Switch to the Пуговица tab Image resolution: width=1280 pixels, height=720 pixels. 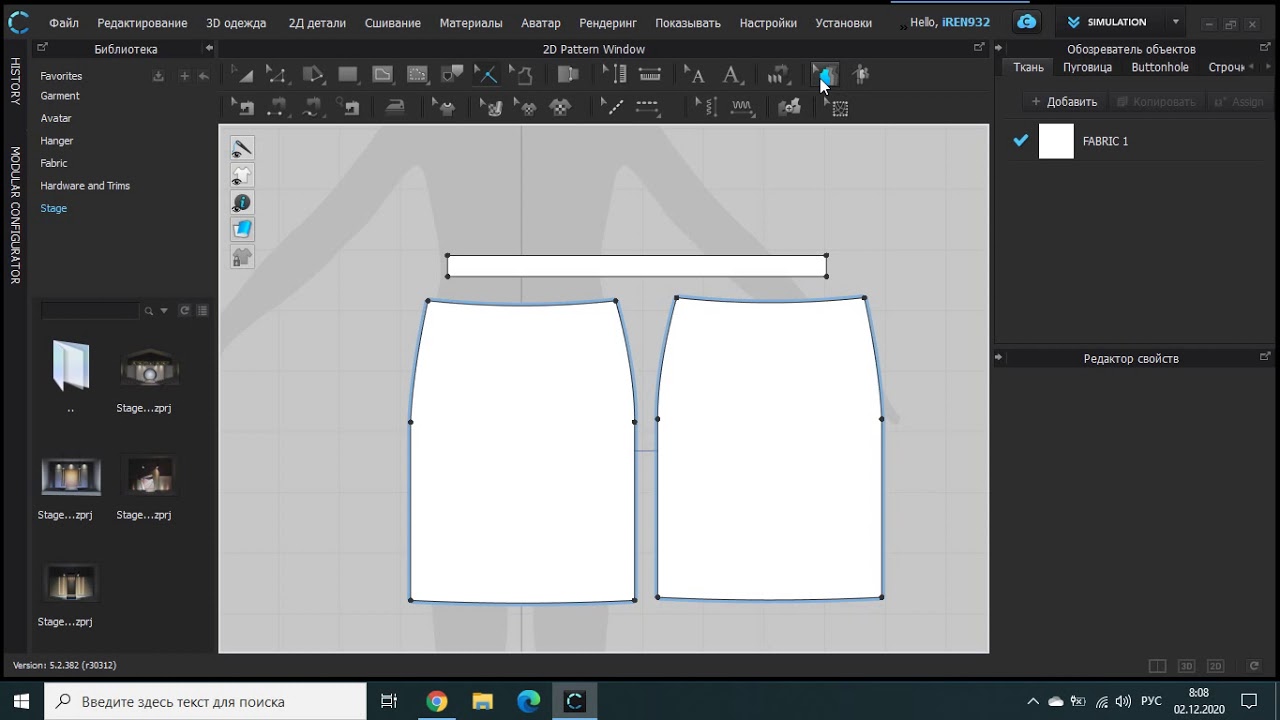[1087, 67]
